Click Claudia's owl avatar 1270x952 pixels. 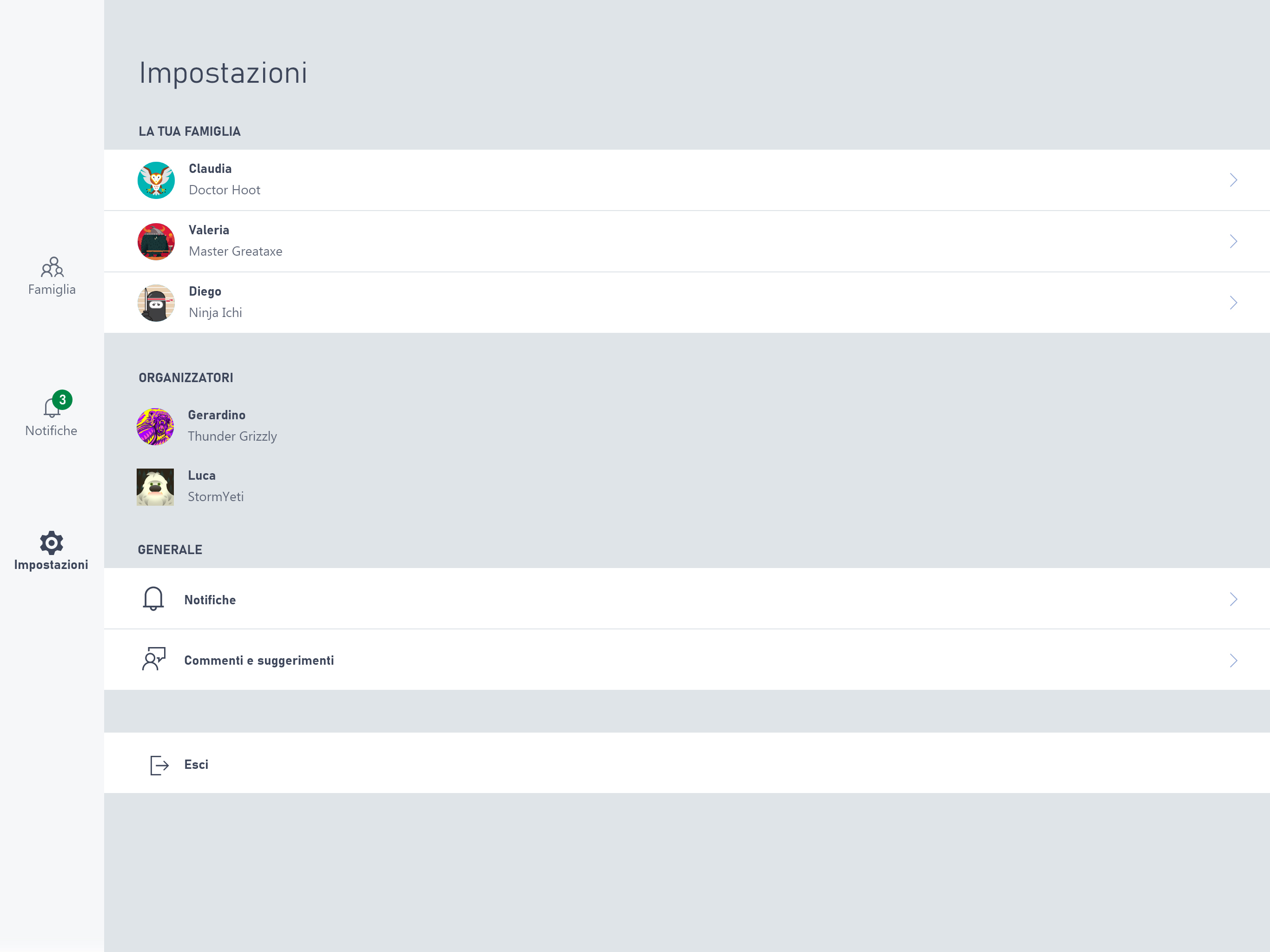156,180
